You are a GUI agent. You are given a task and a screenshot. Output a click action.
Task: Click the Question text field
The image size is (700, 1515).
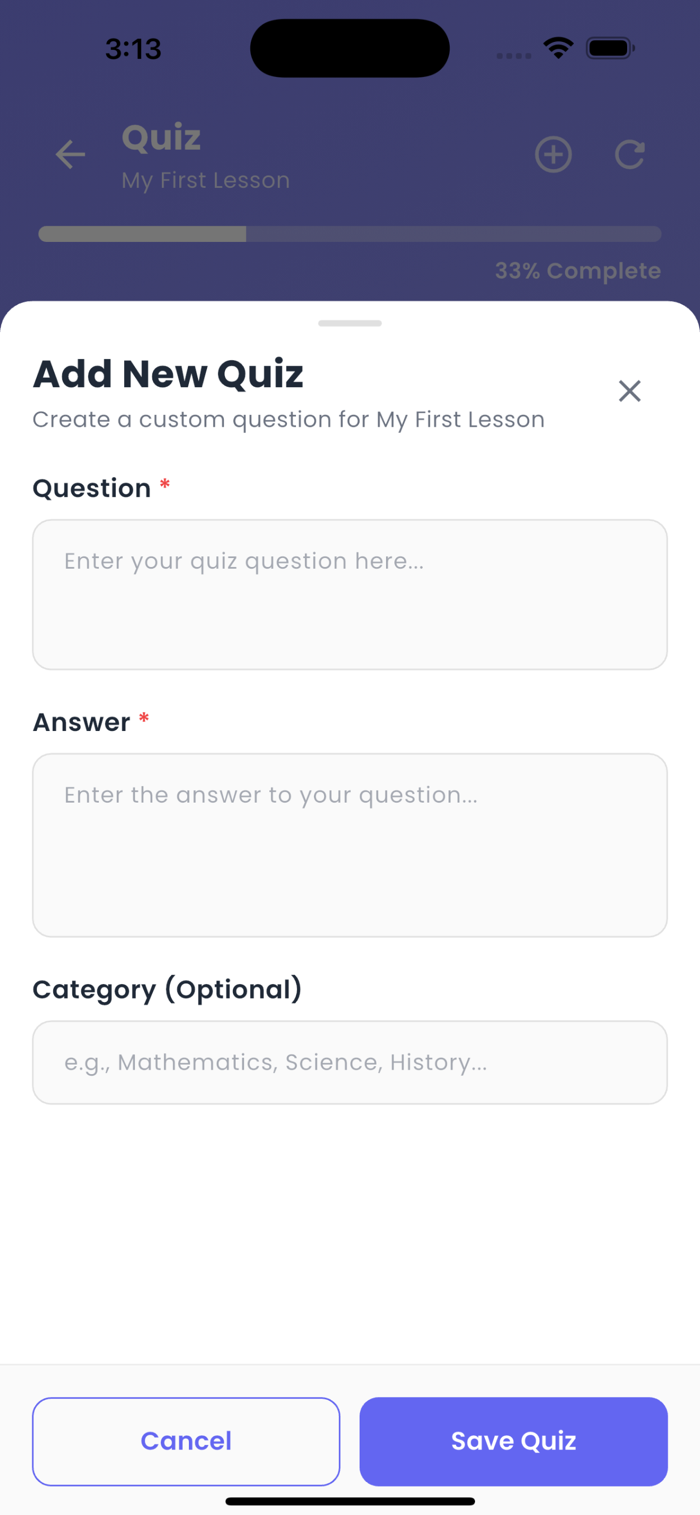(x=350, y=594)
